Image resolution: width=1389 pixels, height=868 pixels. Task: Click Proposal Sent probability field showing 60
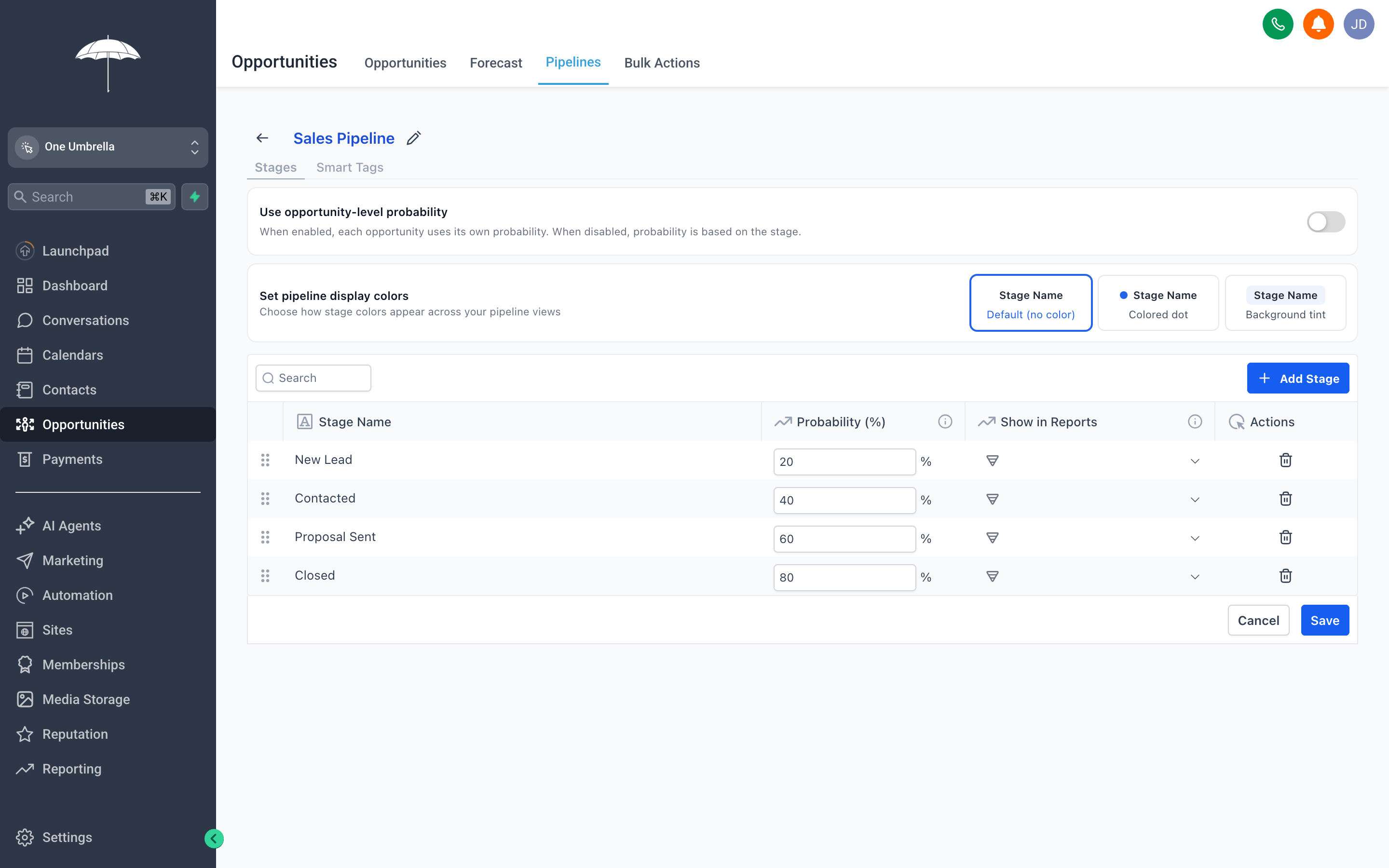coord(844,539)
